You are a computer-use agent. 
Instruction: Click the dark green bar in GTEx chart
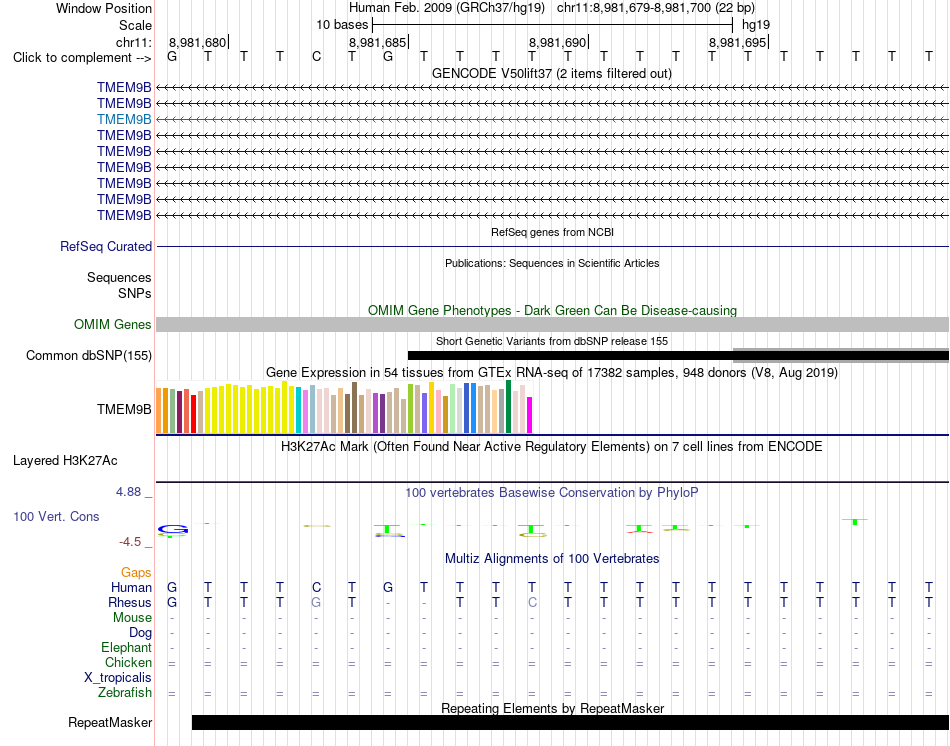[508, 407]
